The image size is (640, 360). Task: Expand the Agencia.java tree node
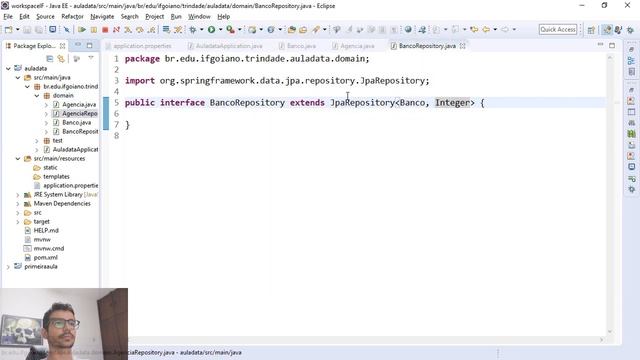point(46,105)
